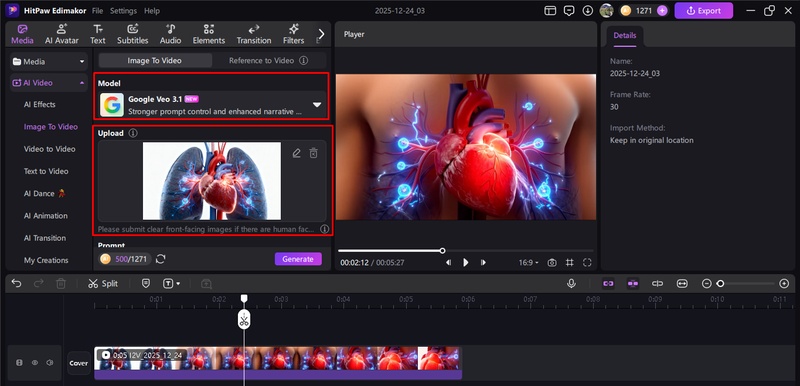Viewport: 800px width, 386px height.
Task: Click the Export button
Action: (704, 11)
